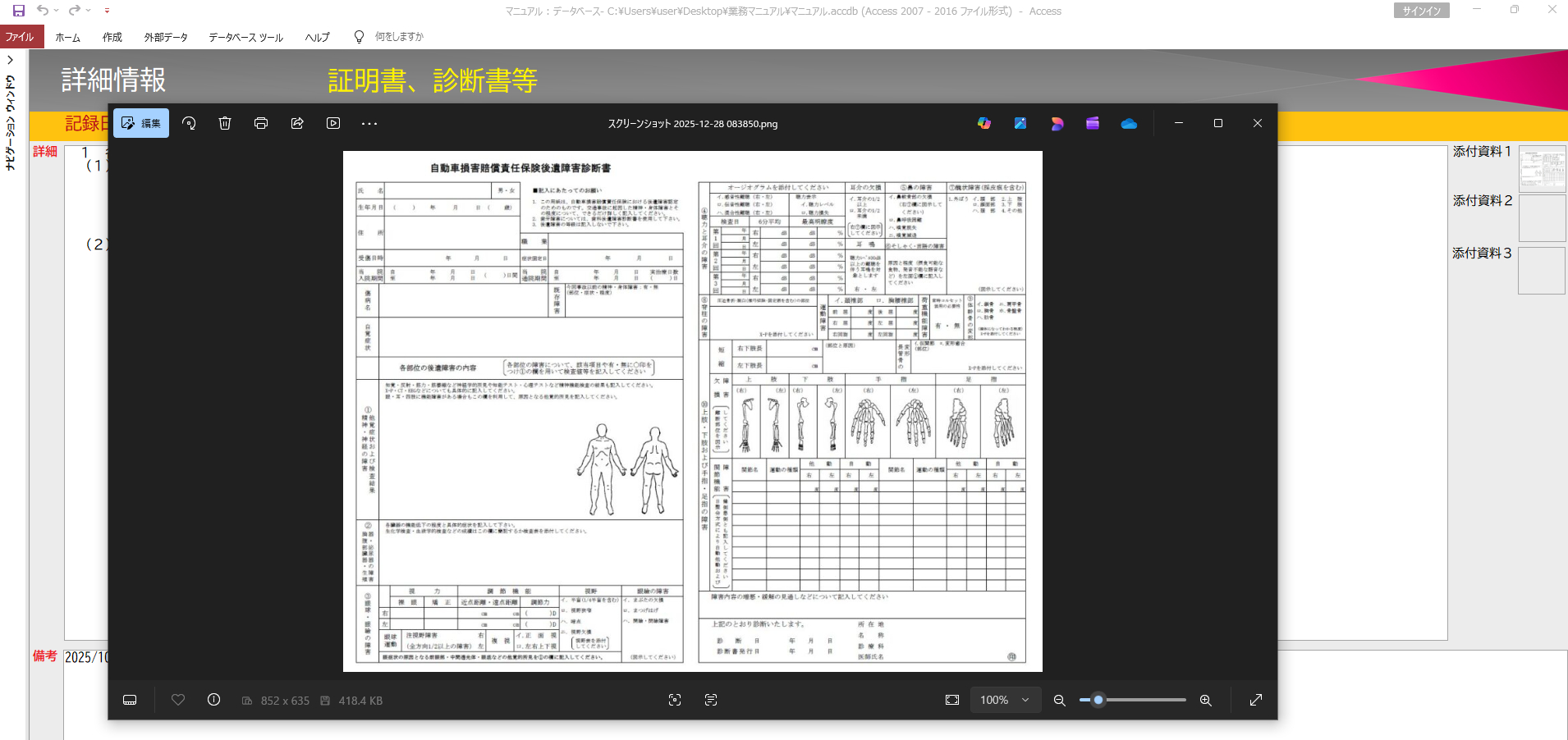
Task: Redo with the Access quick-access arrow
Action: tap(75, 11)
